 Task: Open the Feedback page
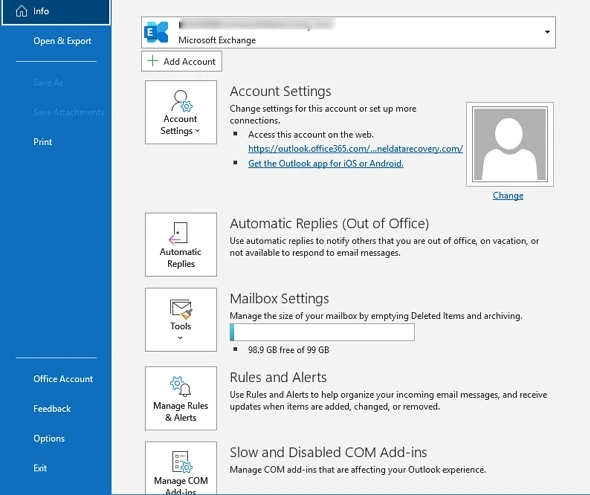coord(52,408)
